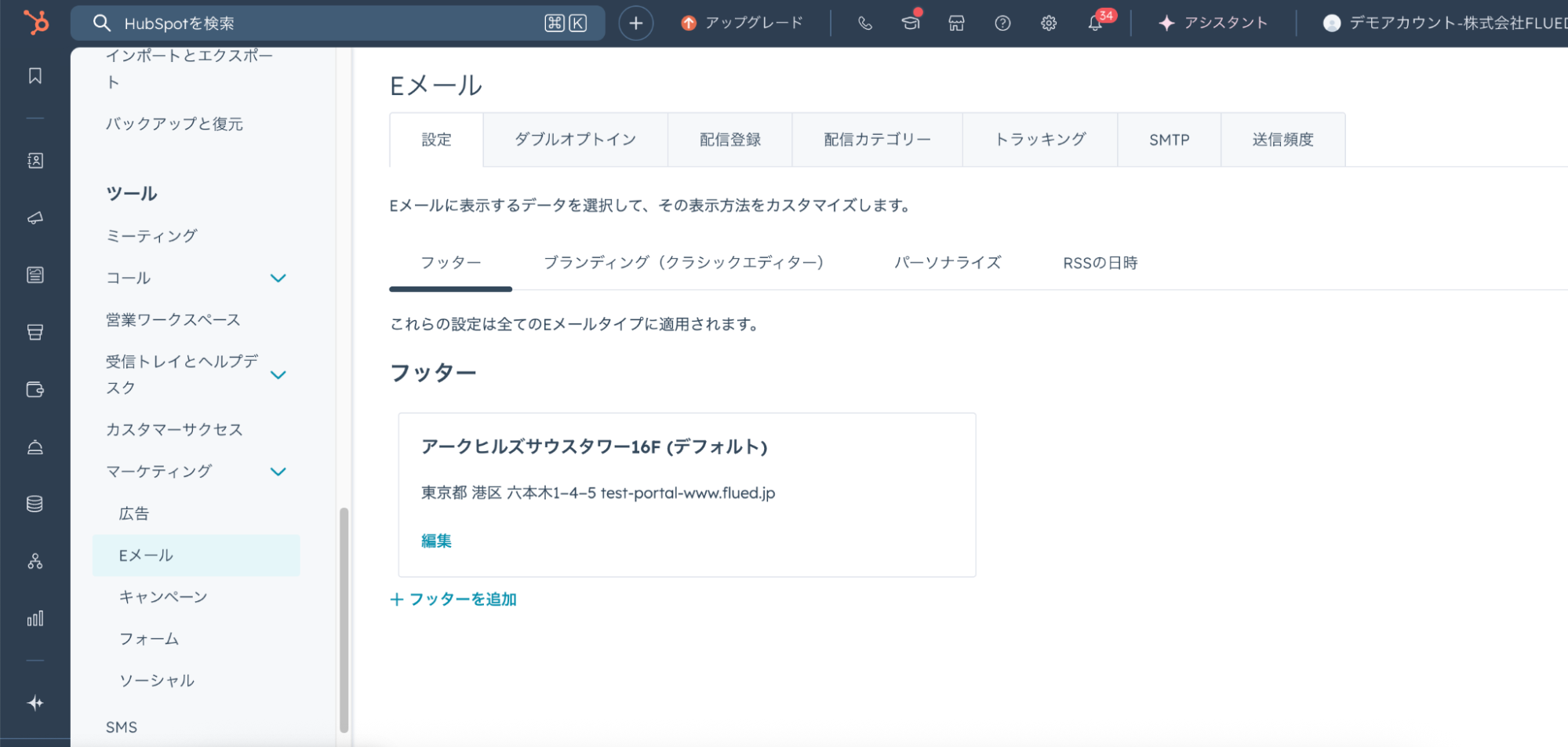
Task: Switch to the ダブルオプトイン tab
Action: click(575, 140)
